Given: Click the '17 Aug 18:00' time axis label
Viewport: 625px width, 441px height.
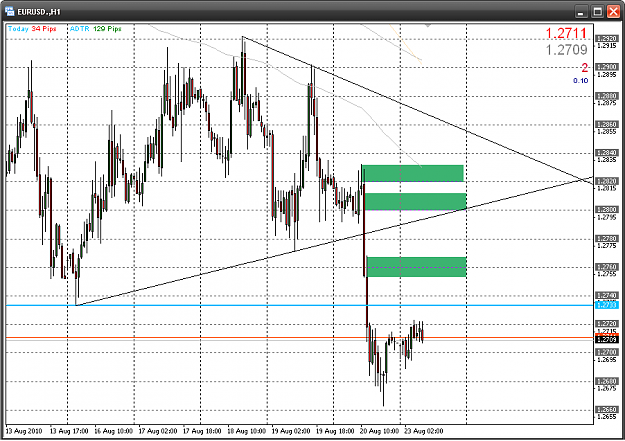Looking at the screenshot, I should (x=202, y=431).
